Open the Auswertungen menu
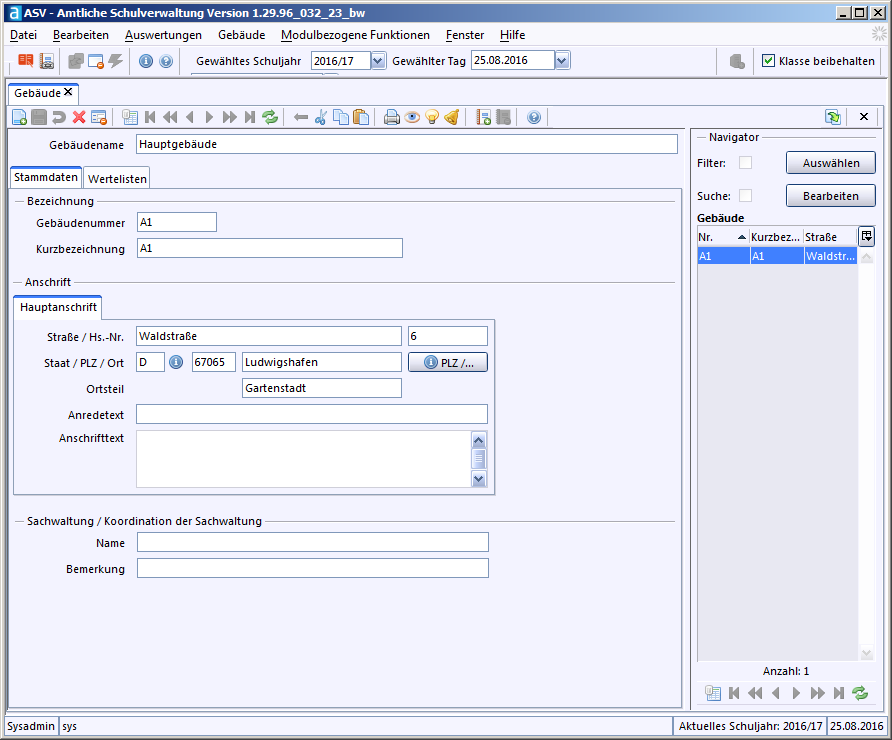Screen dimensions: 892x740 pos(163,34)
